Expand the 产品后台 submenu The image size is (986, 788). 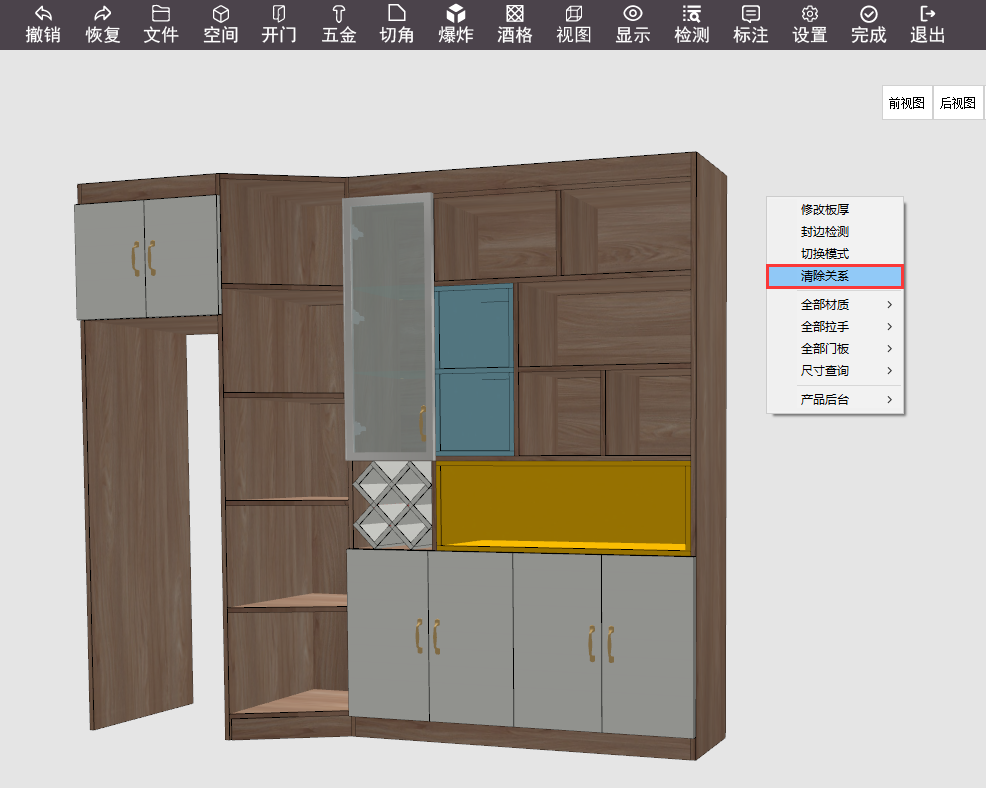point(834,399)
